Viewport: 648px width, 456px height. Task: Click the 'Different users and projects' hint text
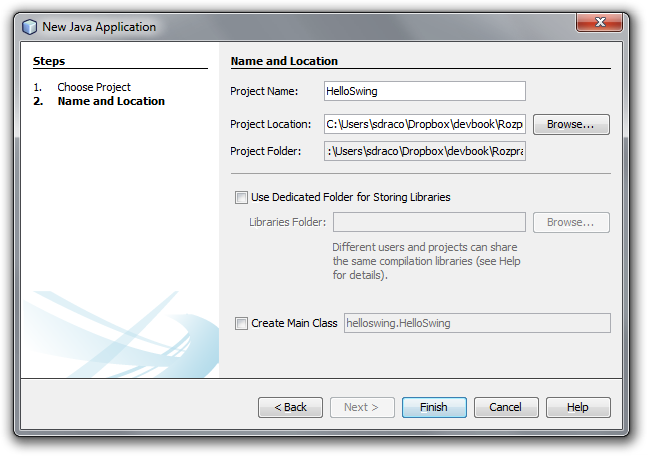tap(426, 261)
